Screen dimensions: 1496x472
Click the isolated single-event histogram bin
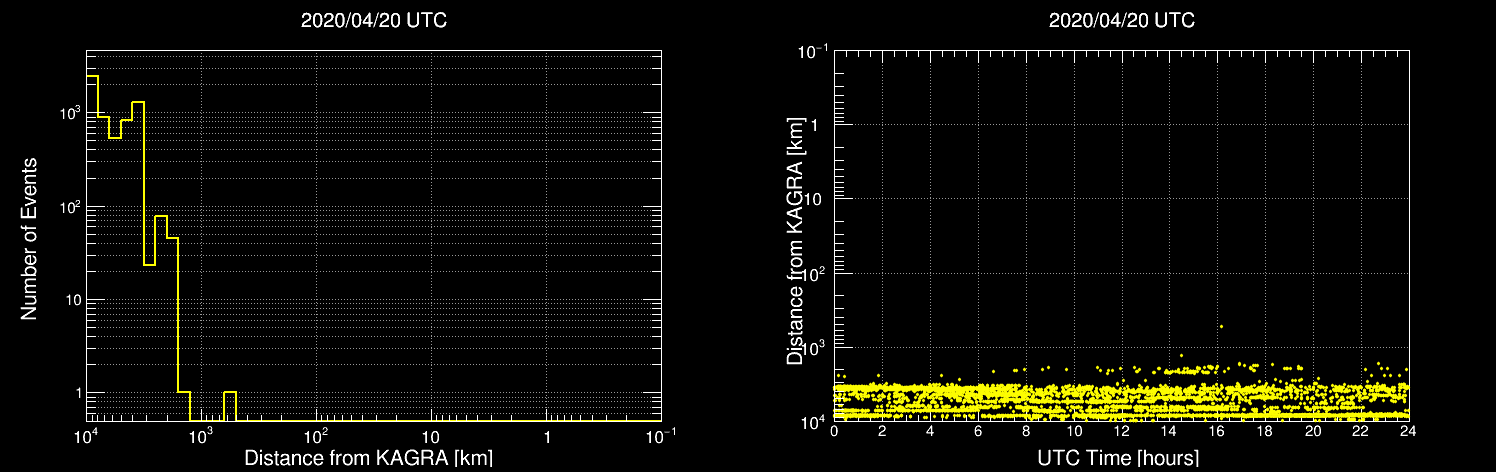tap(230, 406)
